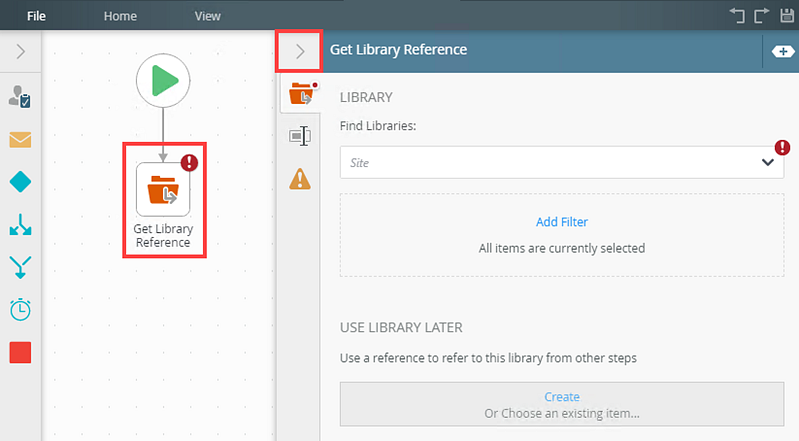Open the Errors warning triangle tab
Screen dimensions: 799x441
300,179
